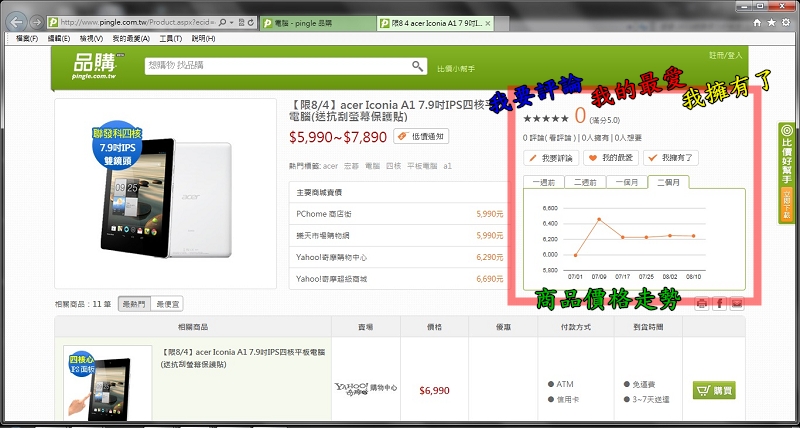800x428 pixels.
Task: Close the acer Iconia A1 tab
Action: click(x=487, y=23)
